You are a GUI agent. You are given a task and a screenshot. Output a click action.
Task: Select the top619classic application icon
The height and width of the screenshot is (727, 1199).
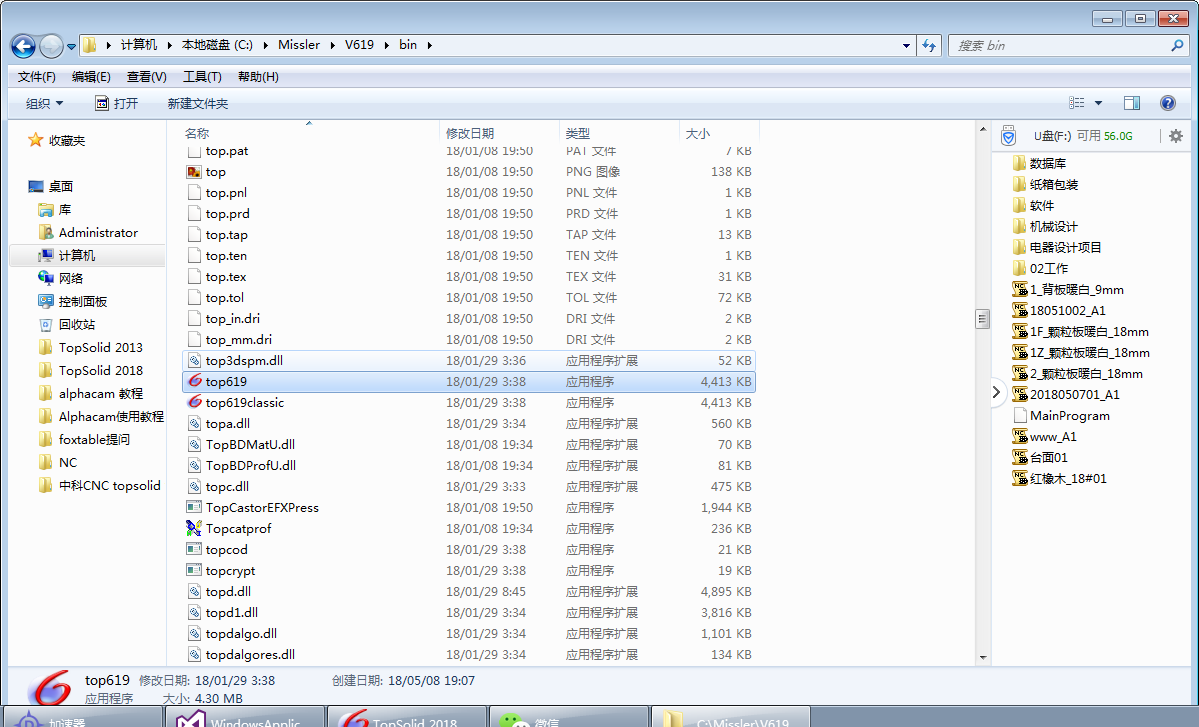pos(194,402)
